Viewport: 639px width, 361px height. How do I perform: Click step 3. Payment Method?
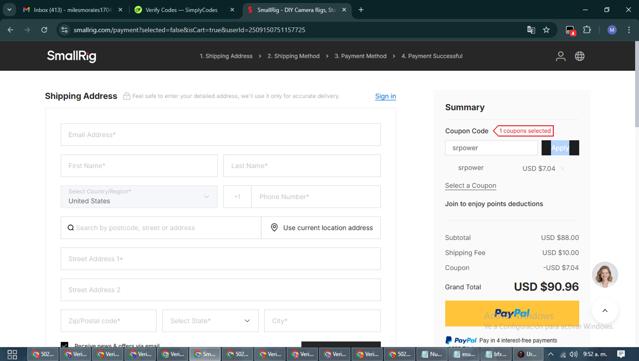click(361, 56)
